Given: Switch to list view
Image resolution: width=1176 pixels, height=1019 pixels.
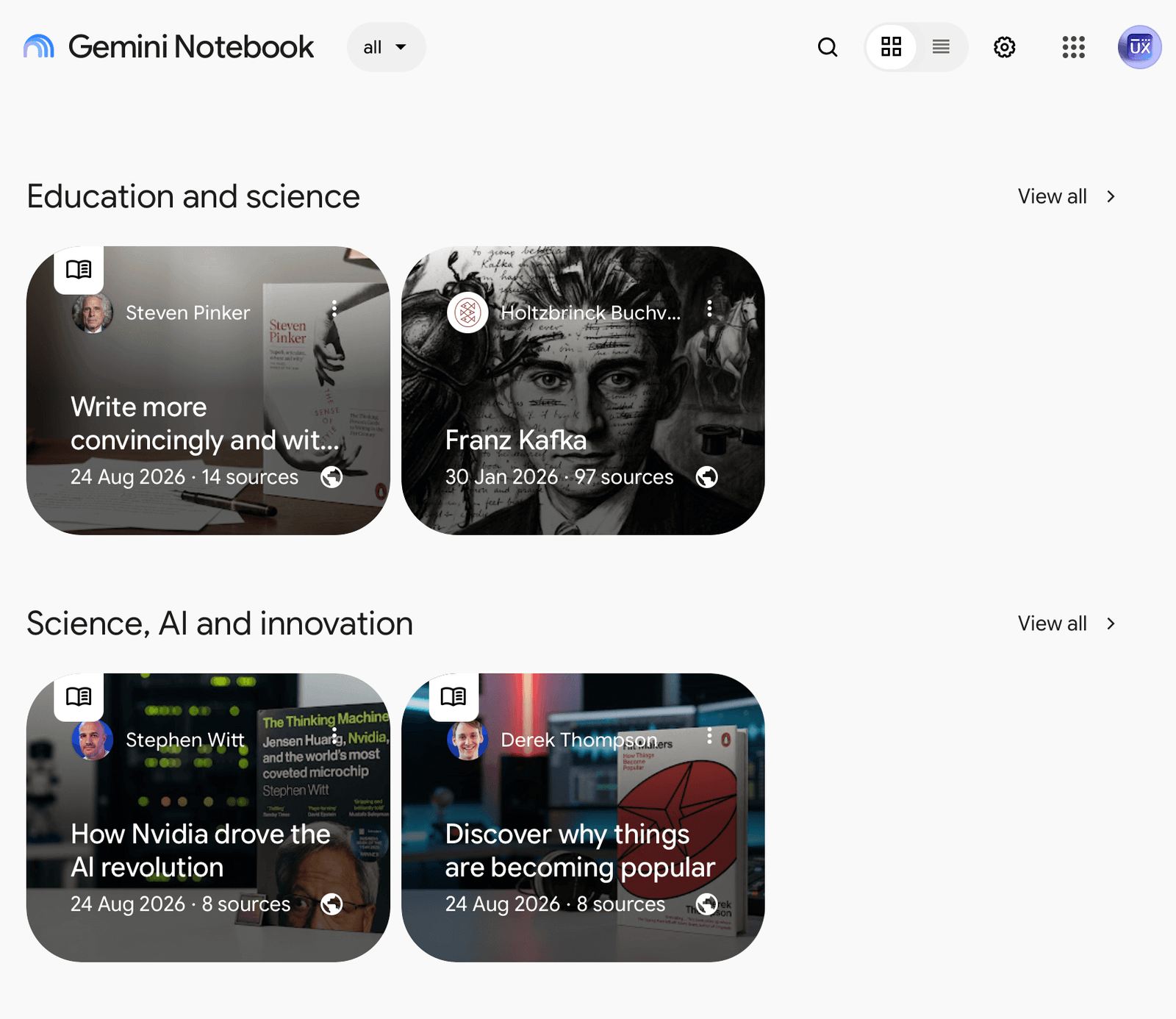Looking at the screenshot, I should (x=941, y=47).
